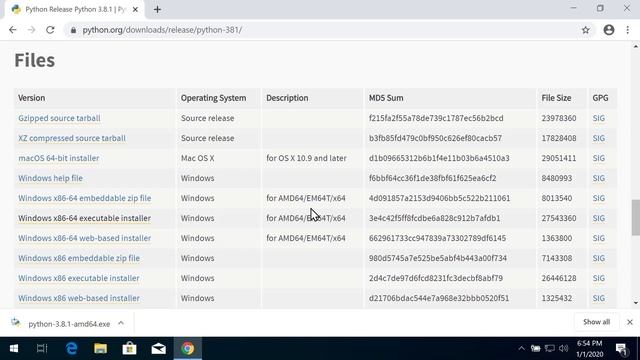Show hidden system tray icons
This screenshot has width=640, height=360.
click(x=521, y=349)
